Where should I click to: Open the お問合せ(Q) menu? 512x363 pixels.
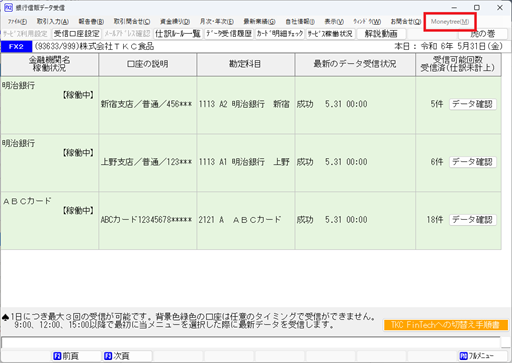(406, 22)
